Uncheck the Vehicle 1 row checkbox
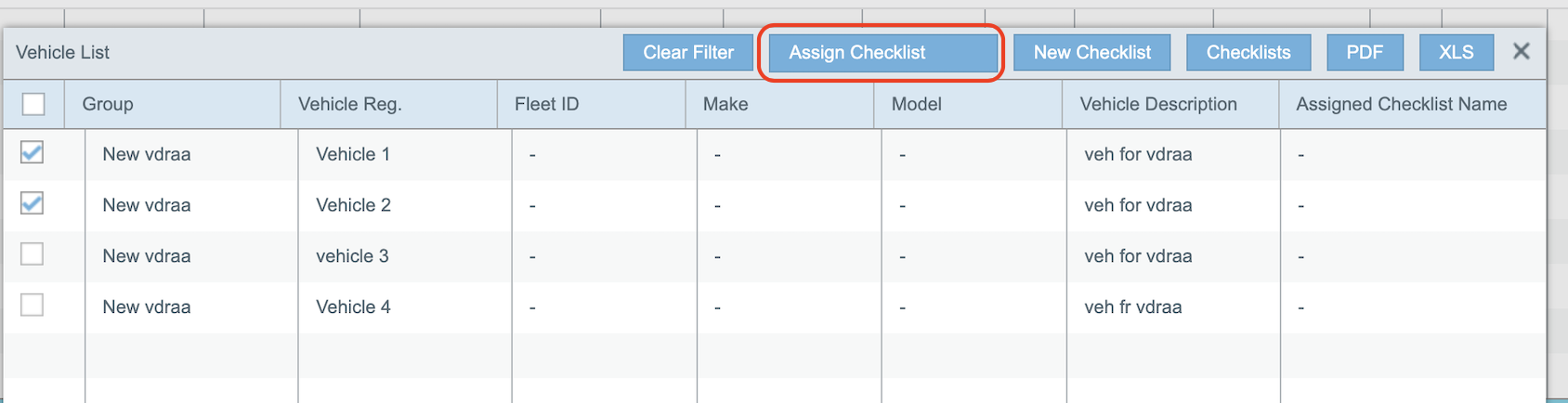Viewport: 1568px width, 403px height. click(x=33, y=153)
